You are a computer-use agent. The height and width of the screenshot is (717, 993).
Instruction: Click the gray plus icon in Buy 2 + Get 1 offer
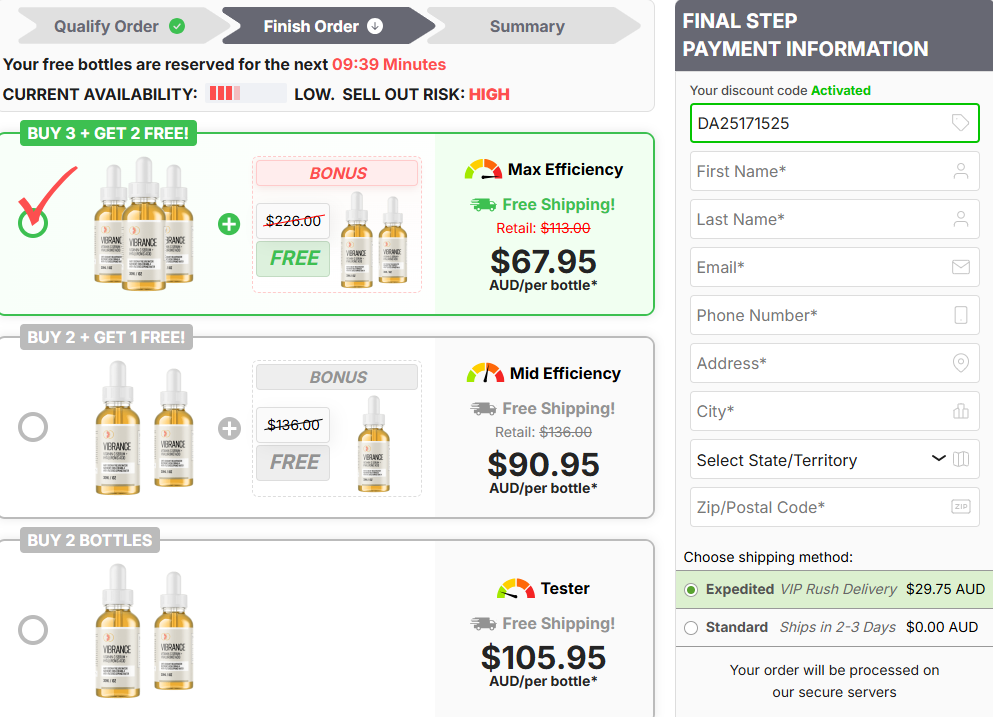229,428
